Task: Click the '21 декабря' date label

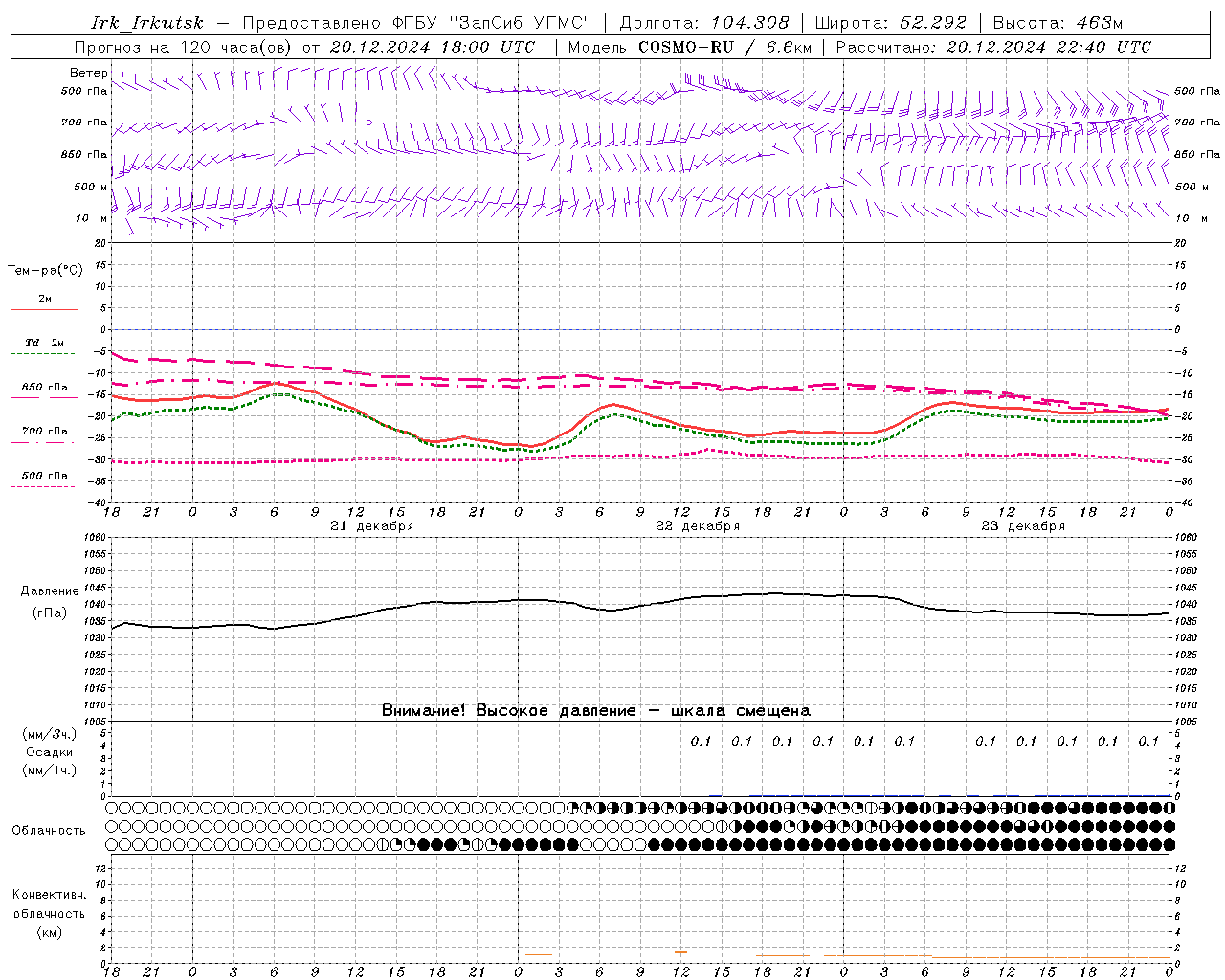Action: (x=372, y=526)
